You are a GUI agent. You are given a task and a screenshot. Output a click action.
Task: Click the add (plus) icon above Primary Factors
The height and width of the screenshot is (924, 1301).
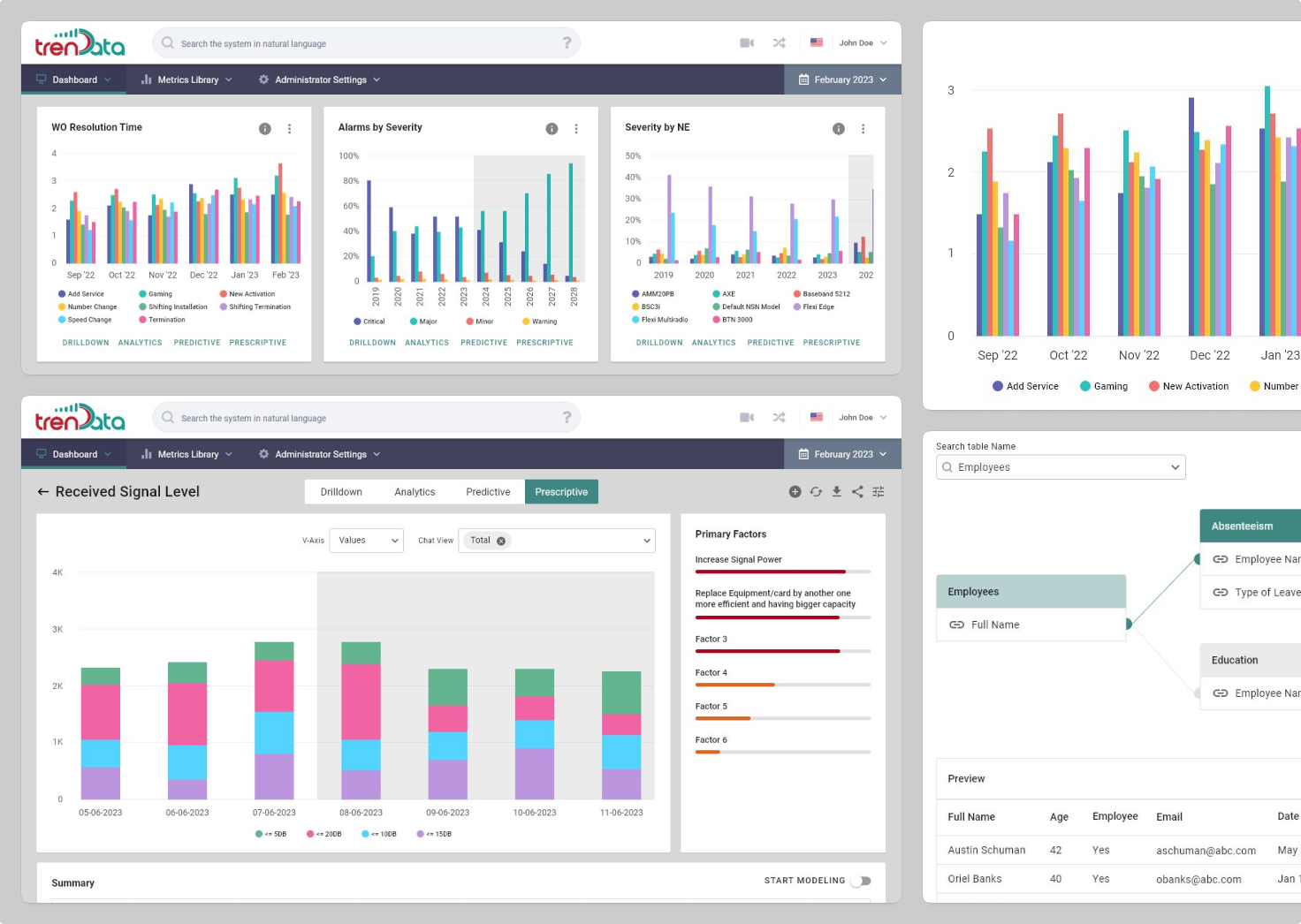coord(795,492)
